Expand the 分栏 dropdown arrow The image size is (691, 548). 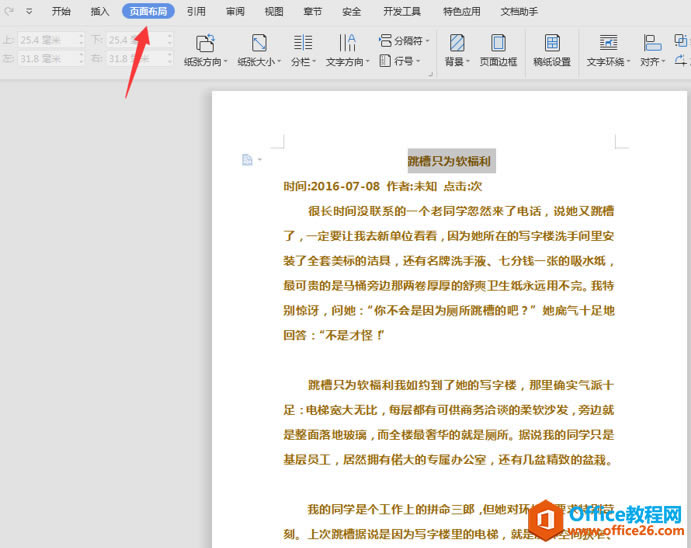click(314, 62)
